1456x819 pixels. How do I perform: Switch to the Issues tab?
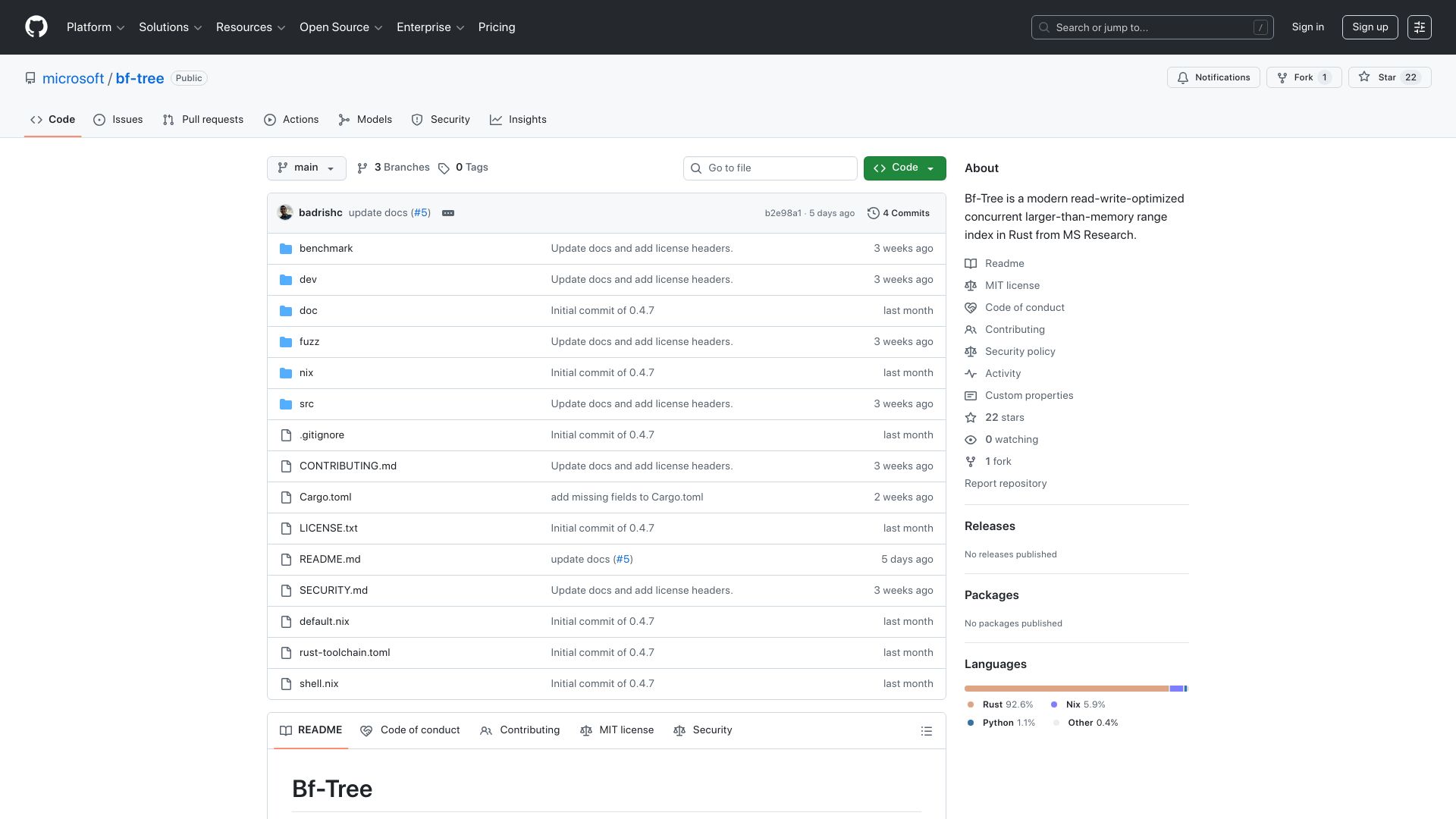[118, 120]
